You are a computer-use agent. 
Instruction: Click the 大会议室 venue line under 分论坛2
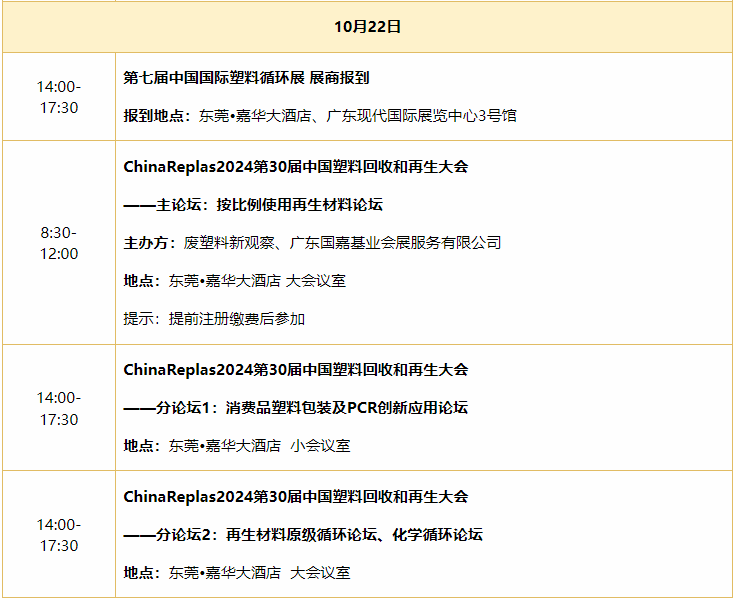(237, 572)
